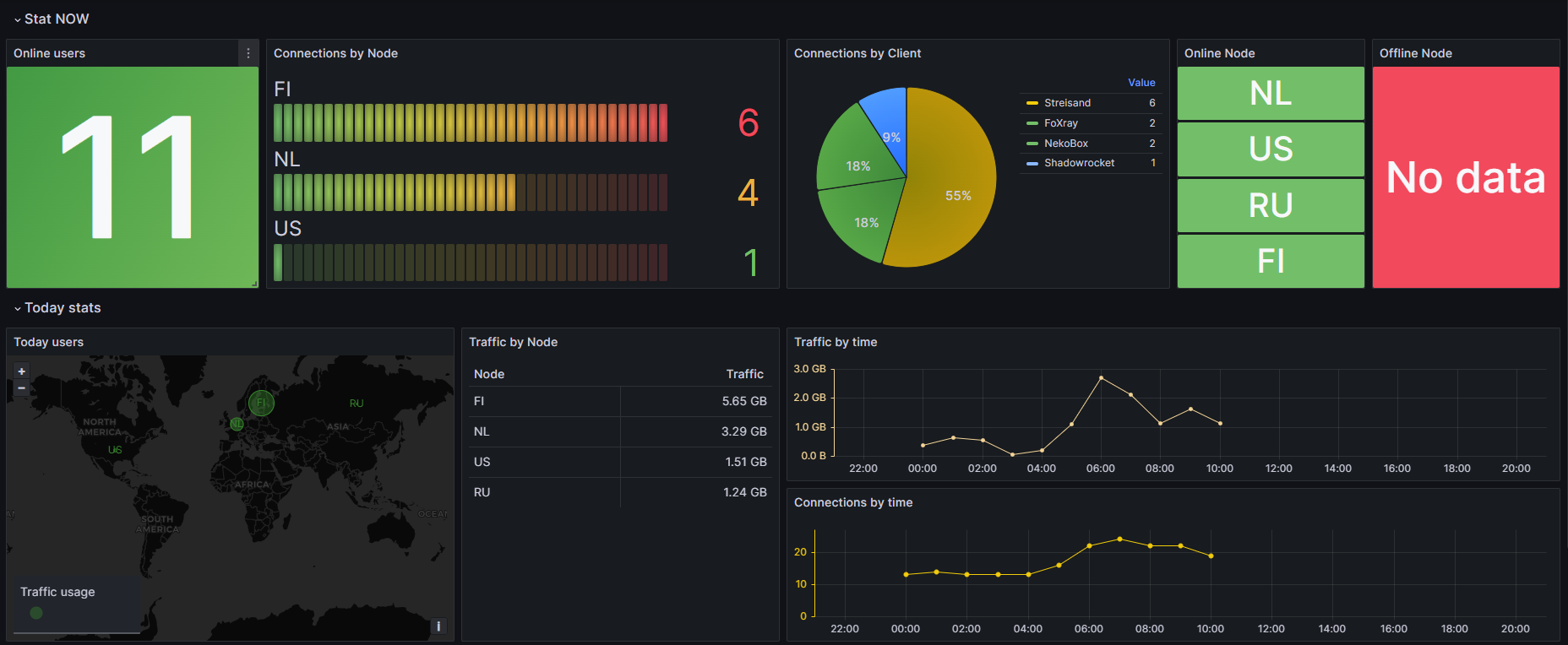Sort the client legend by Value

click(x=1141, y=83)
